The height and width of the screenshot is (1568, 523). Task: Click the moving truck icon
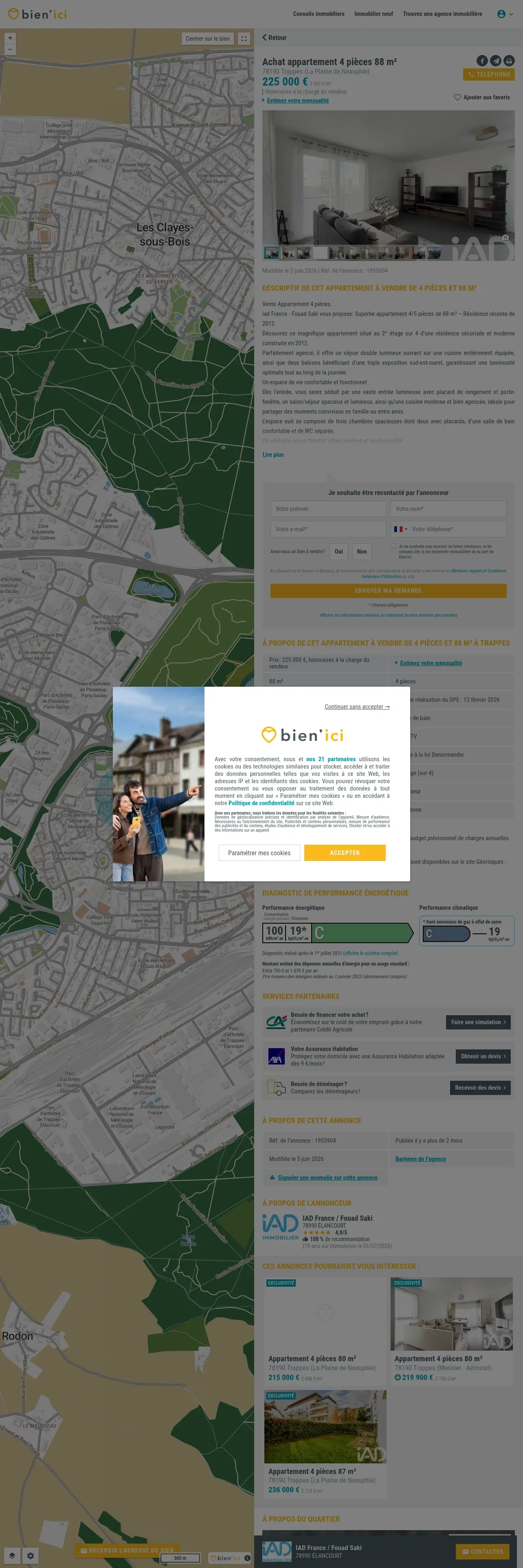[x=277, y=1087]
